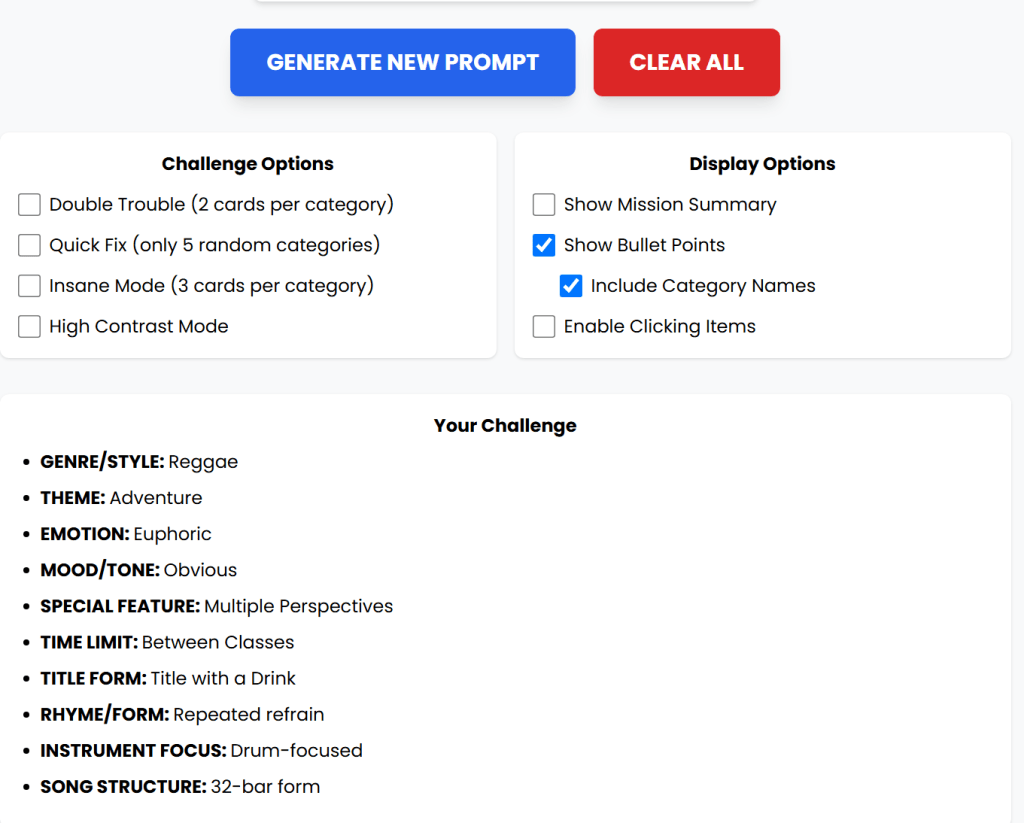Screen dimensions: 1024x823
Task: Select the Mood/Tone Obvious line
Action: pyautogui.click(x=139, y=570)
